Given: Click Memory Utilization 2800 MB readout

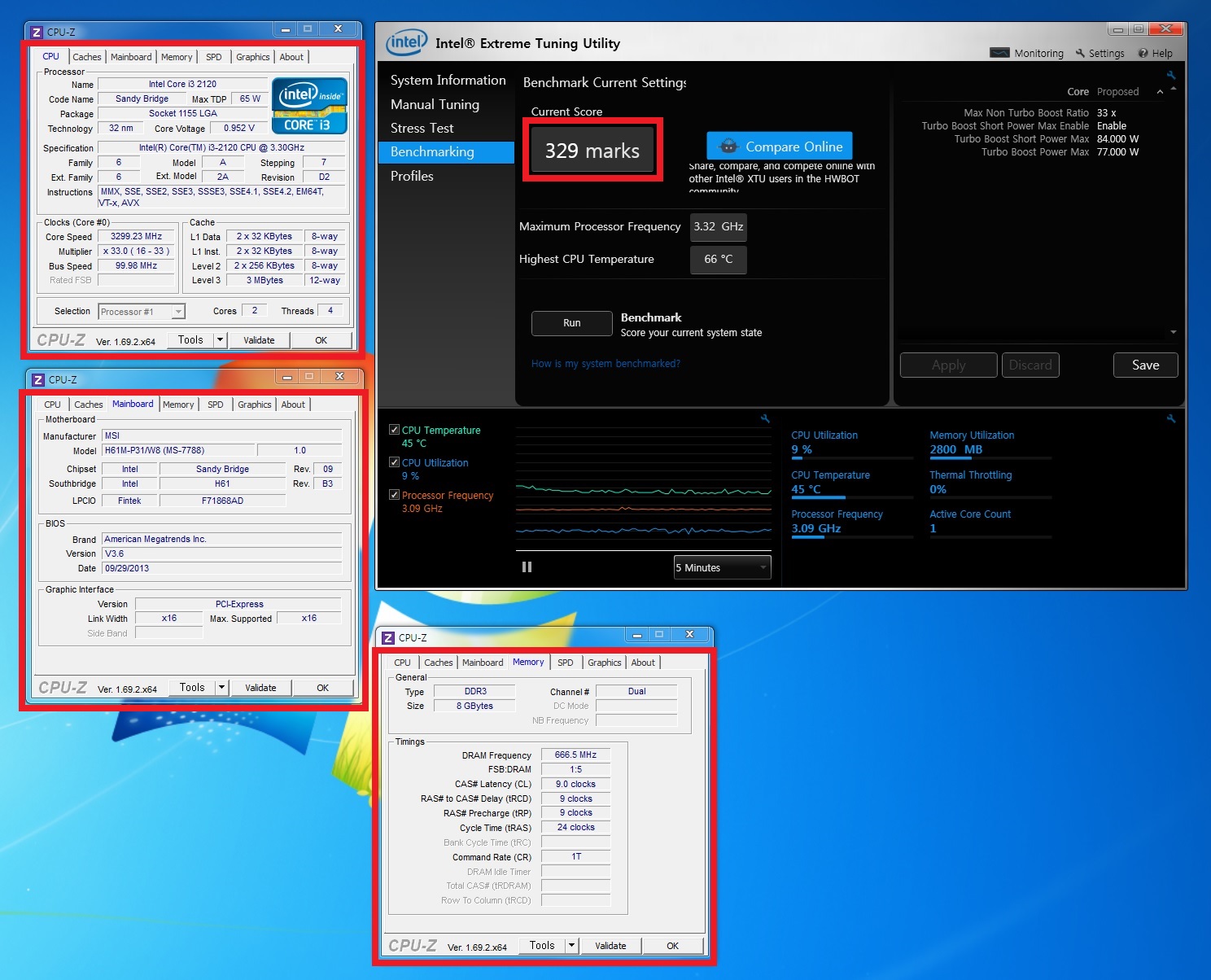Looking at the screenshot, I should [956, 449].
